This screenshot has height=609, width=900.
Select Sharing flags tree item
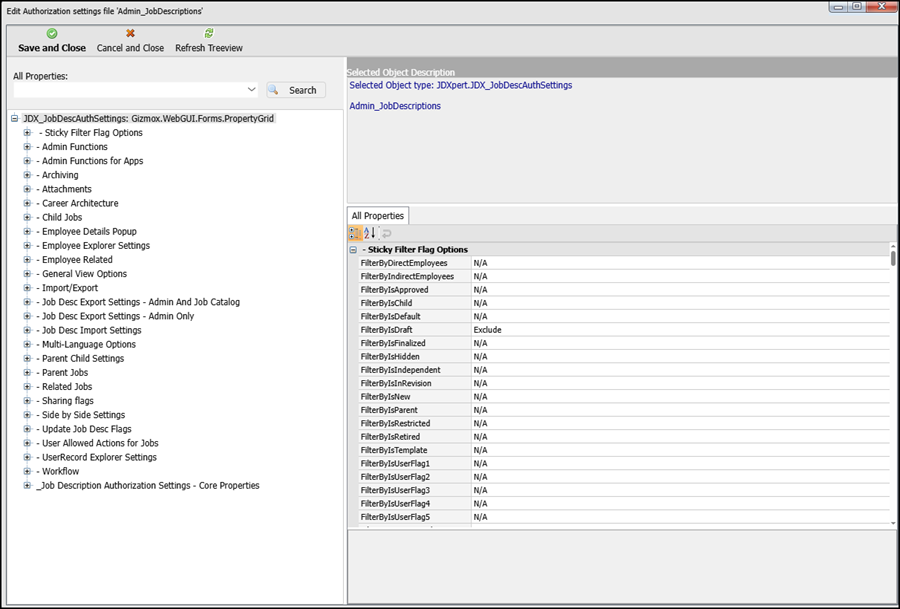(x=65, y=401)
